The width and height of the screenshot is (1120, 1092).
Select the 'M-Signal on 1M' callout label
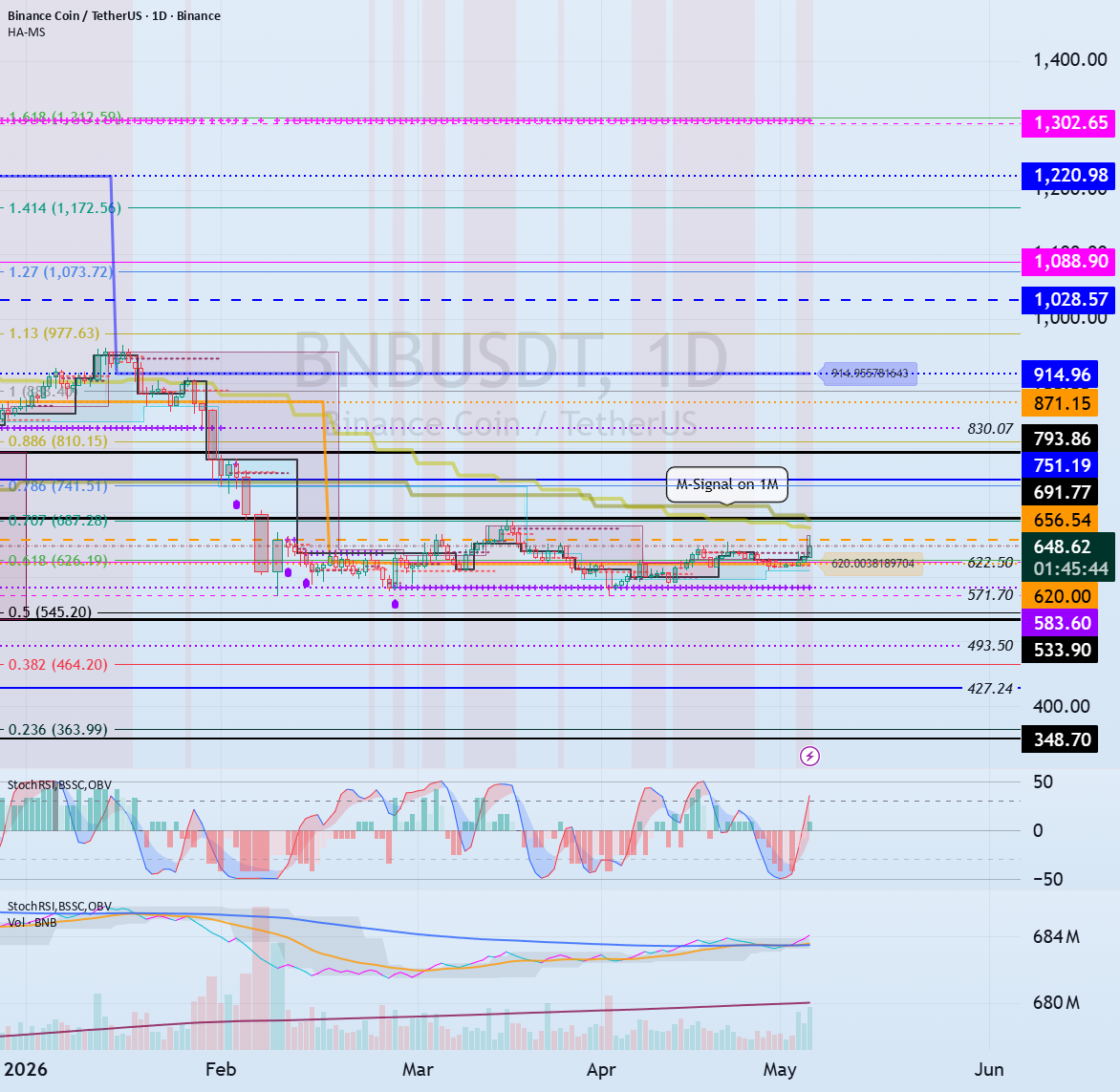727,484
